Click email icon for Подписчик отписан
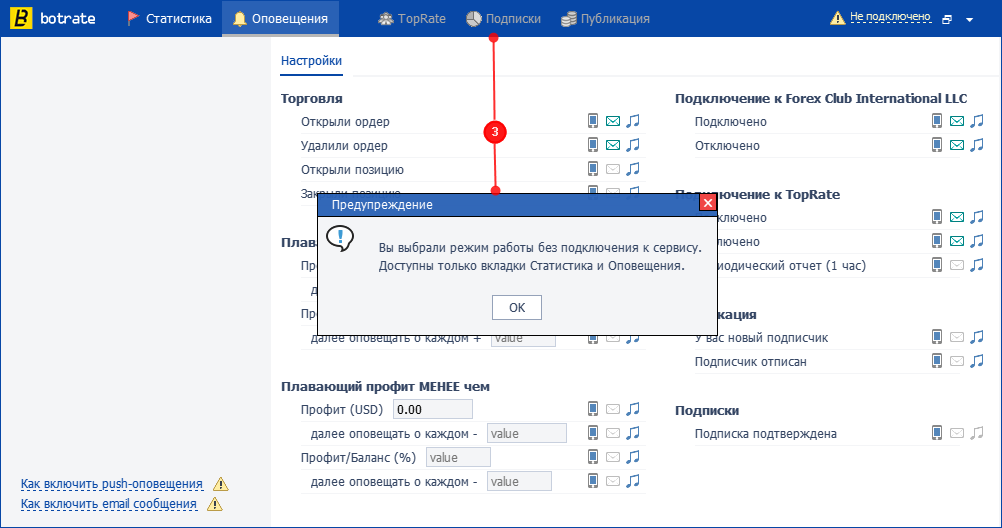Viewport: 1002px width, 528px height. click(957, 361)
